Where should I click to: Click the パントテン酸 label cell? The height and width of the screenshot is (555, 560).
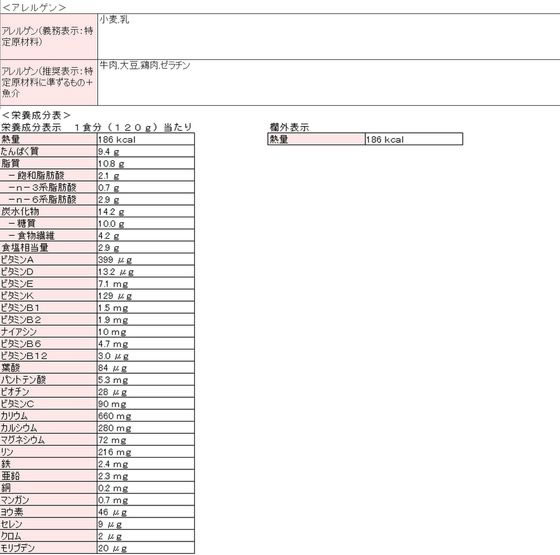[x=49, y=380]
